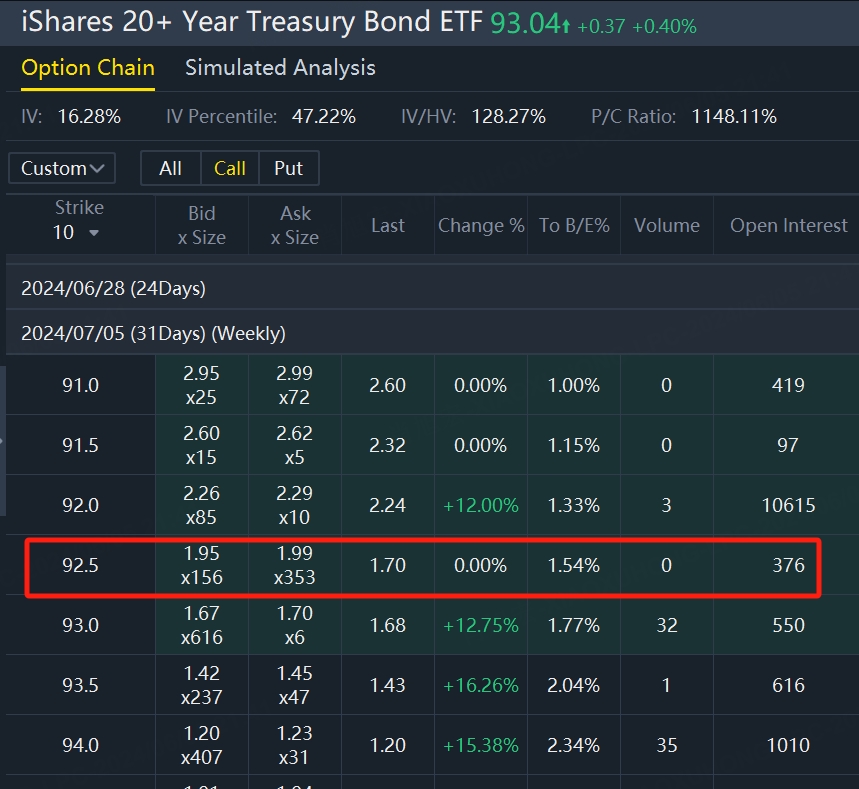Expand the 2024/06/28 expiration row
The height and width of the screenshot is (789, 859).
pos(113,288)
